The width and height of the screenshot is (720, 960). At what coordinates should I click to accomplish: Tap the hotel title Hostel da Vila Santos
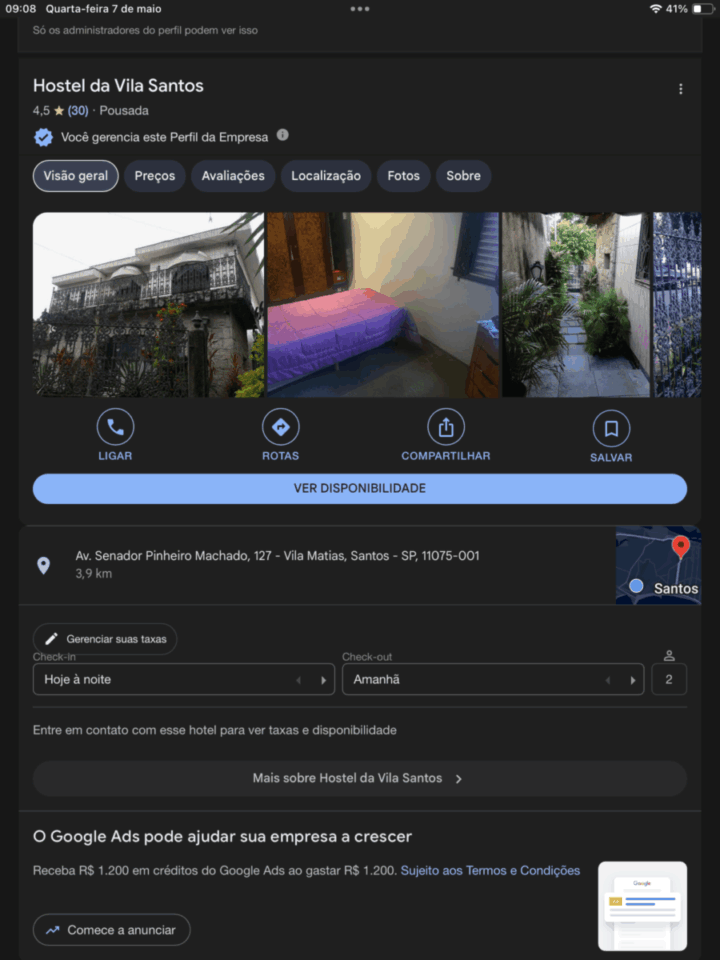(x=118, y=86)
